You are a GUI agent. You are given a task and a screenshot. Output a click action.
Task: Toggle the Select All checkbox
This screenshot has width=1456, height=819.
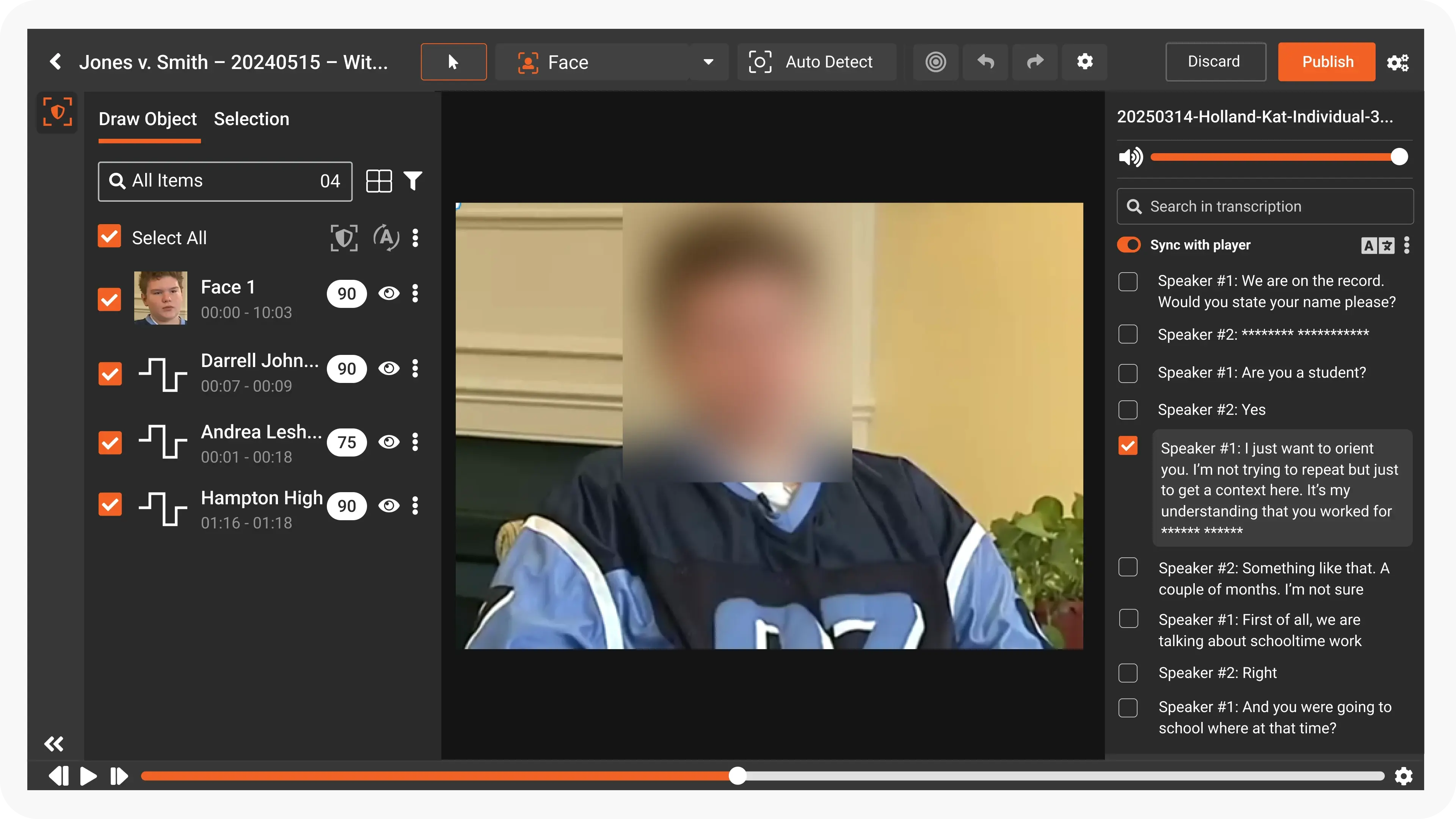109,236
